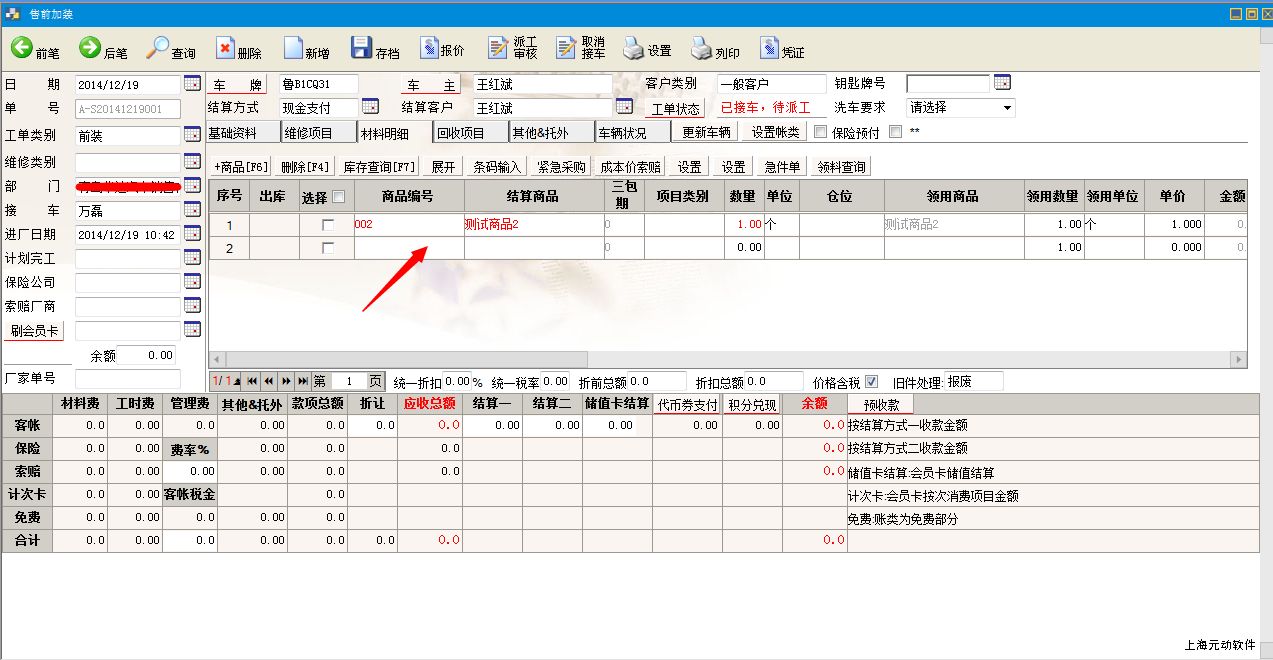Open the 报价 quotation icon
Image resolution: width=1273 pixels, height=660 pixels.
pos(429,48)
